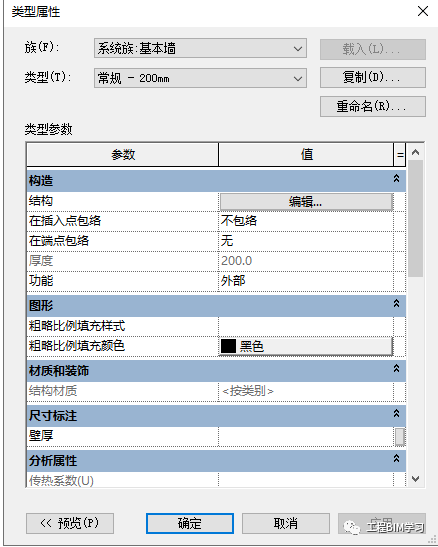
Task: Click the 值 column header
Action: (306, 155)
